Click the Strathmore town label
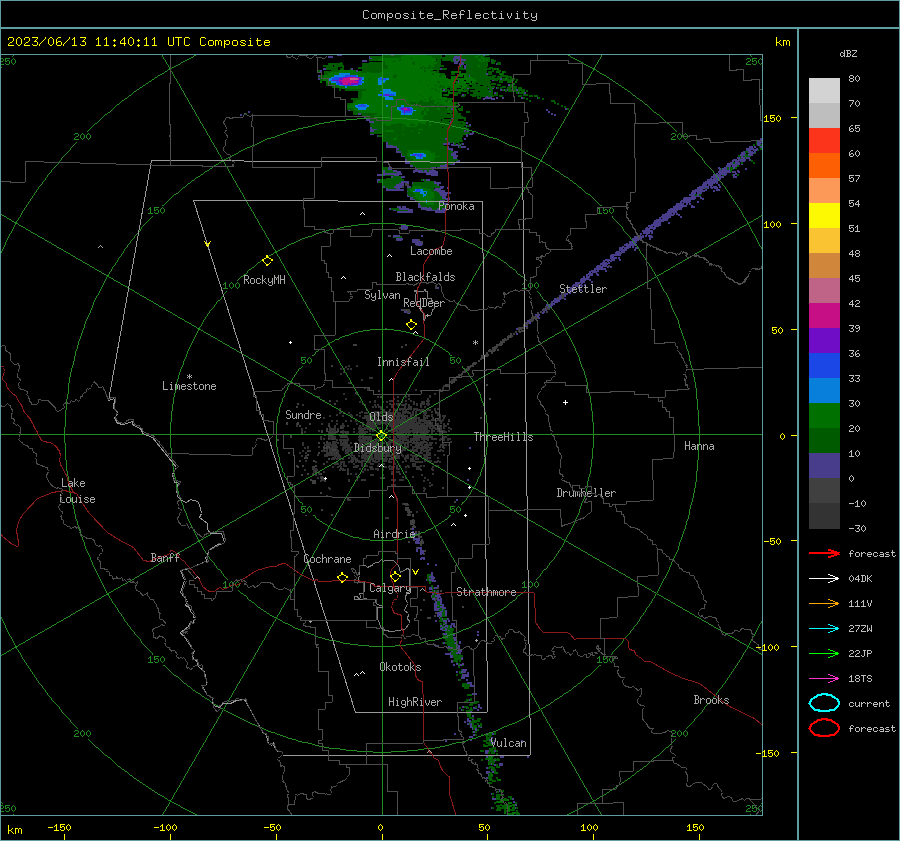The width and height of the screenshot is (900, 841). tap(486, 592)
